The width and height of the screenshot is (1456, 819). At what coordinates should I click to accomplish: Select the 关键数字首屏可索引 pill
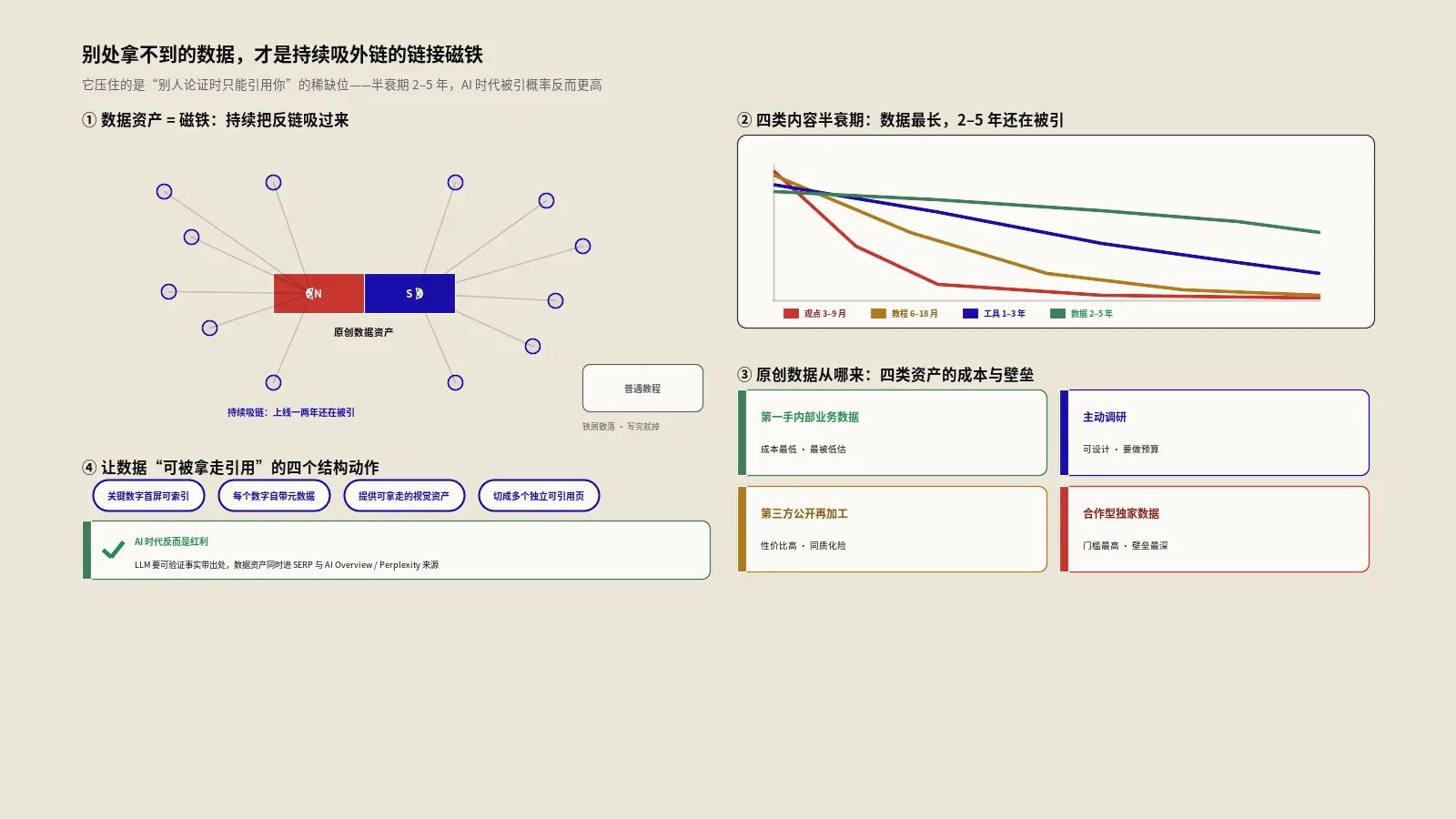point(148,496)
